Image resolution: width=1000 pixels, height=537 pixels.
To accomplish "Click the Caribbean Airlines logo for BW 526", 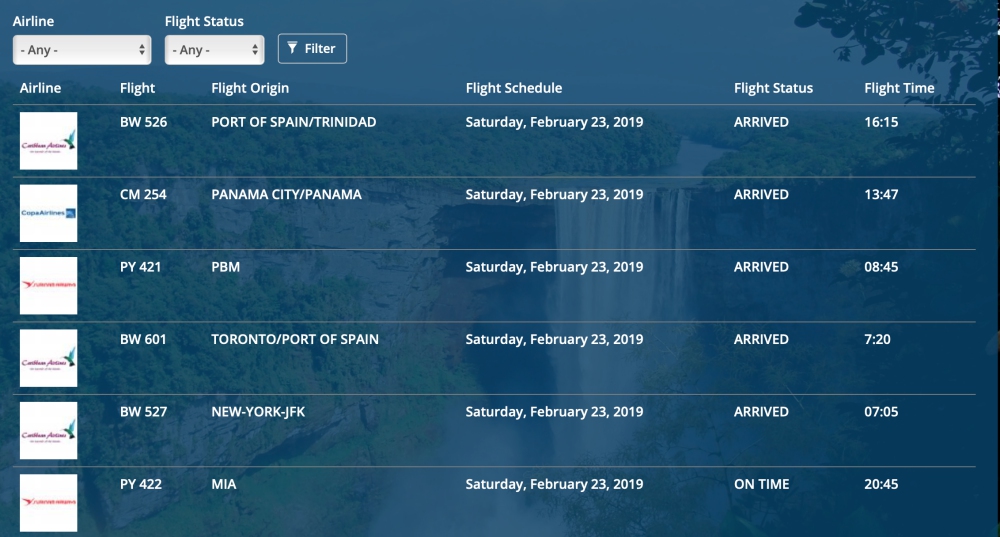I will coord(49,141).
